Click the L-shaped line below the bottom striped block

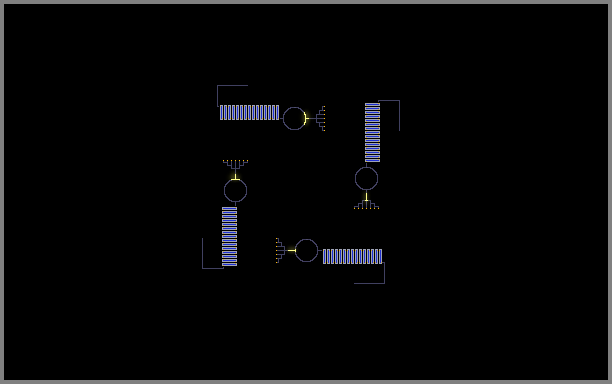click(369, 273)
